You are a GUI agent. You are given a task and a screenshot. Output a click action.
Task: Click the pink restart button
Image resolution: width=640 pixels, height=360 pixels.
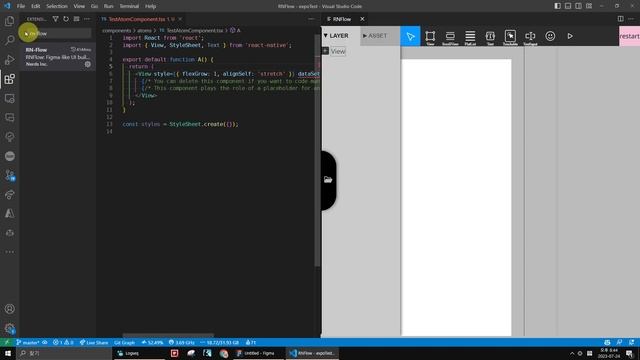[629, 36]
